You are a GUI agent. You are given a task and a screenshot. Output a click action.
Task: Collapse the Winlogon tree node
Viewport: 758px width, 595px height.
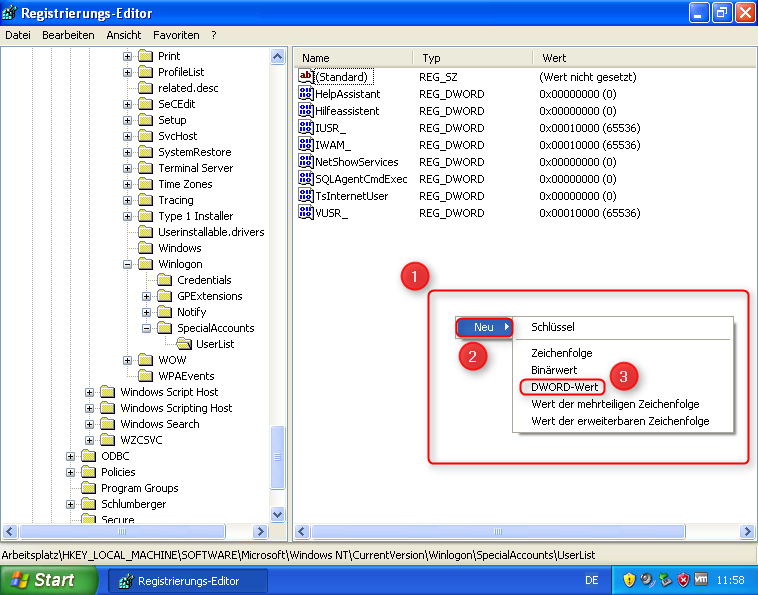pos(127,264)
